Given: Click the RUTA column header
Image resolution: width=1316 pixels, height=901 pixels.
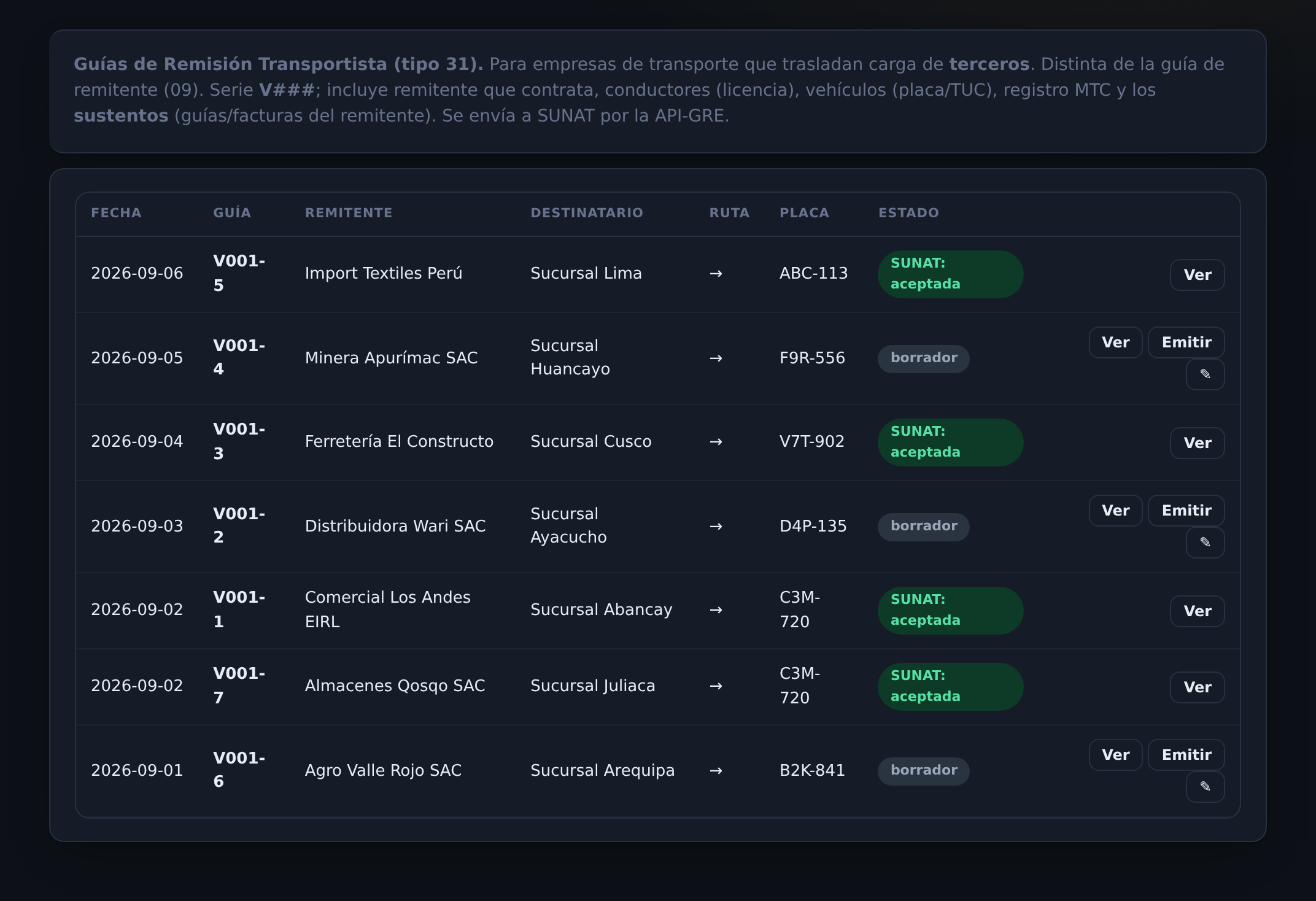Looking at the screenshot, I should 729,213.
